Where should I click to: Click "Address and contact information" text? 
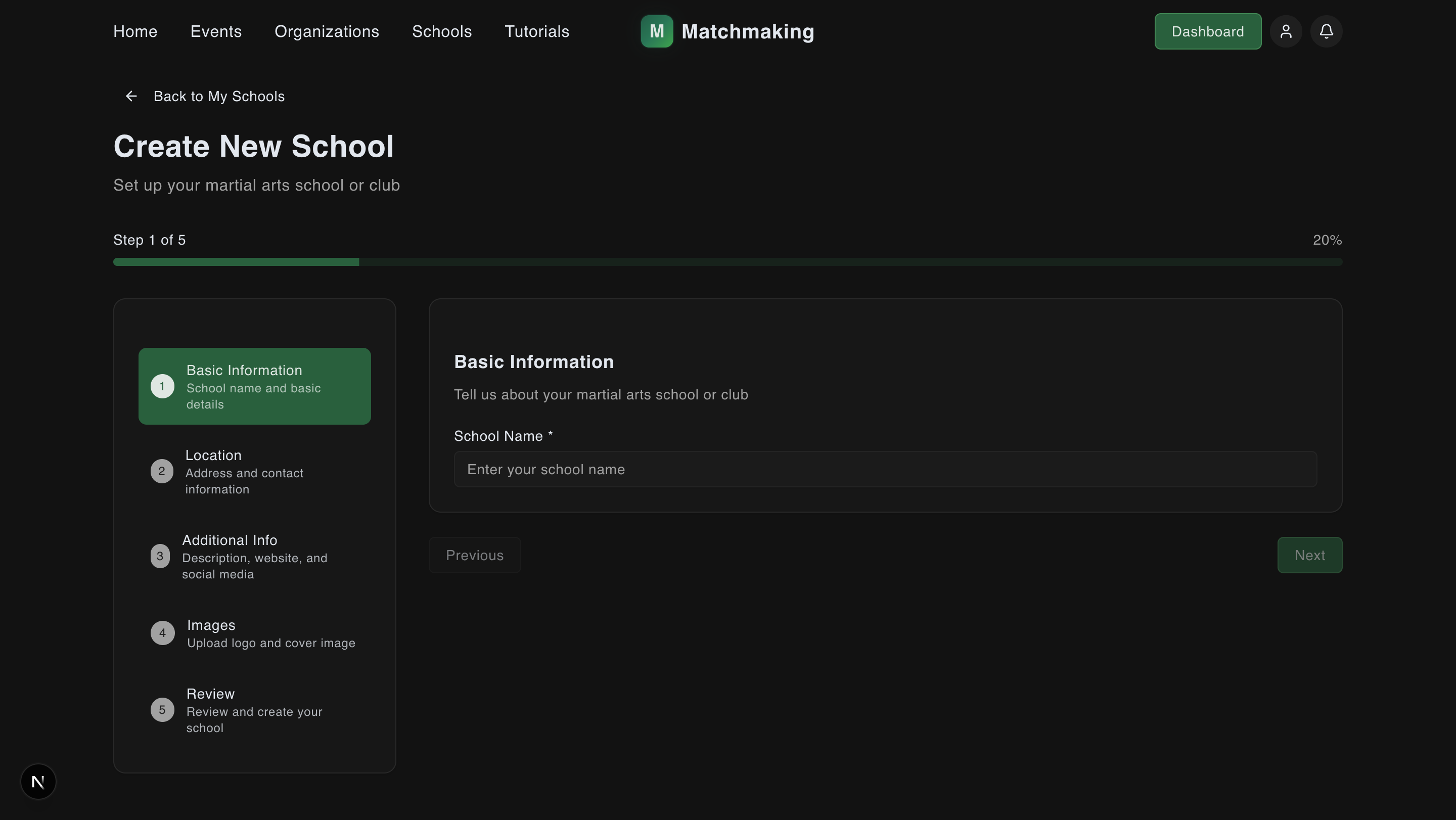coord(244,481)
